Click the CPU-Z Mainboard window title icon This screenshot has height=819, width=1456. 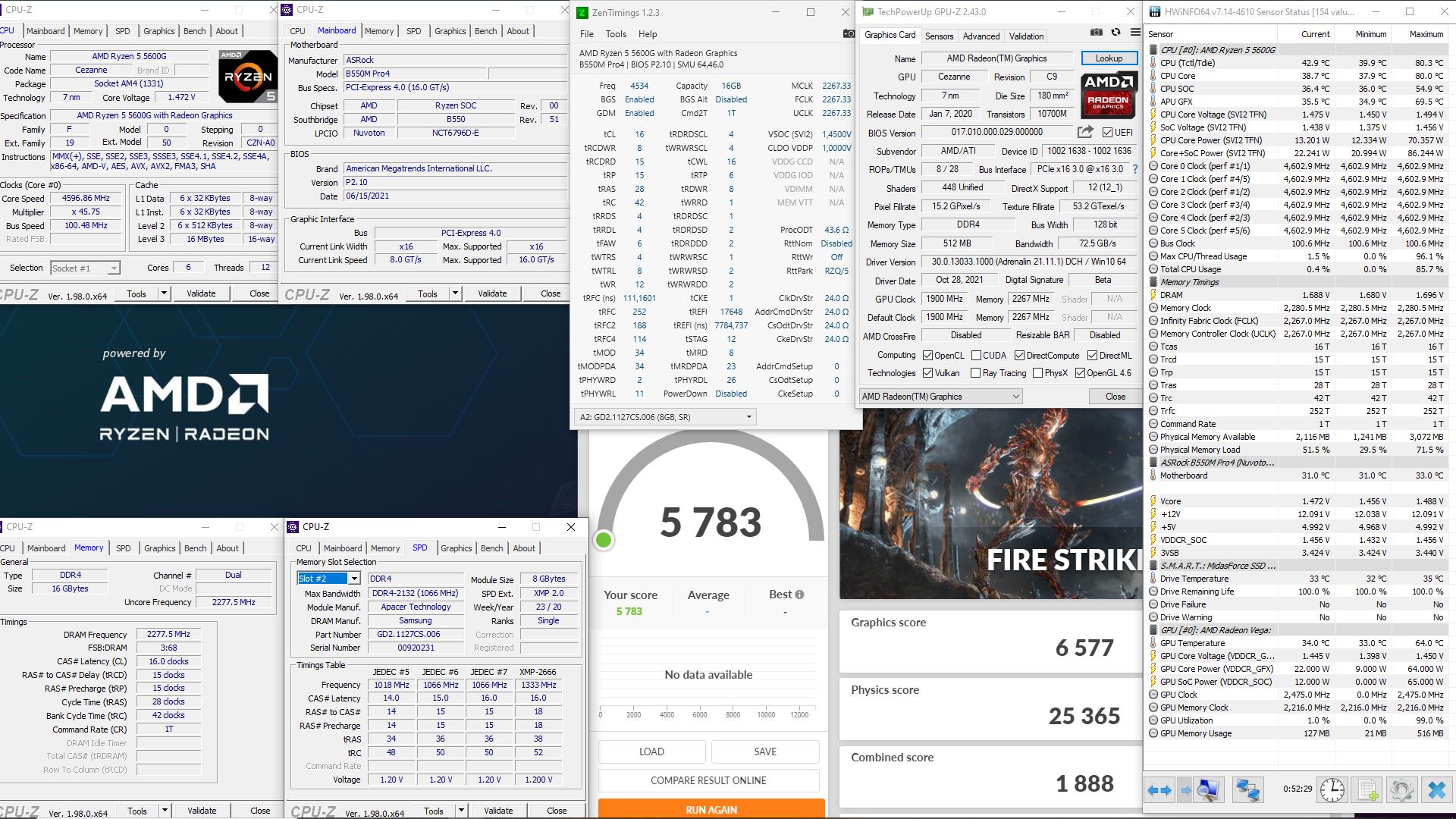pyautogui.click(x=287, y=10)
